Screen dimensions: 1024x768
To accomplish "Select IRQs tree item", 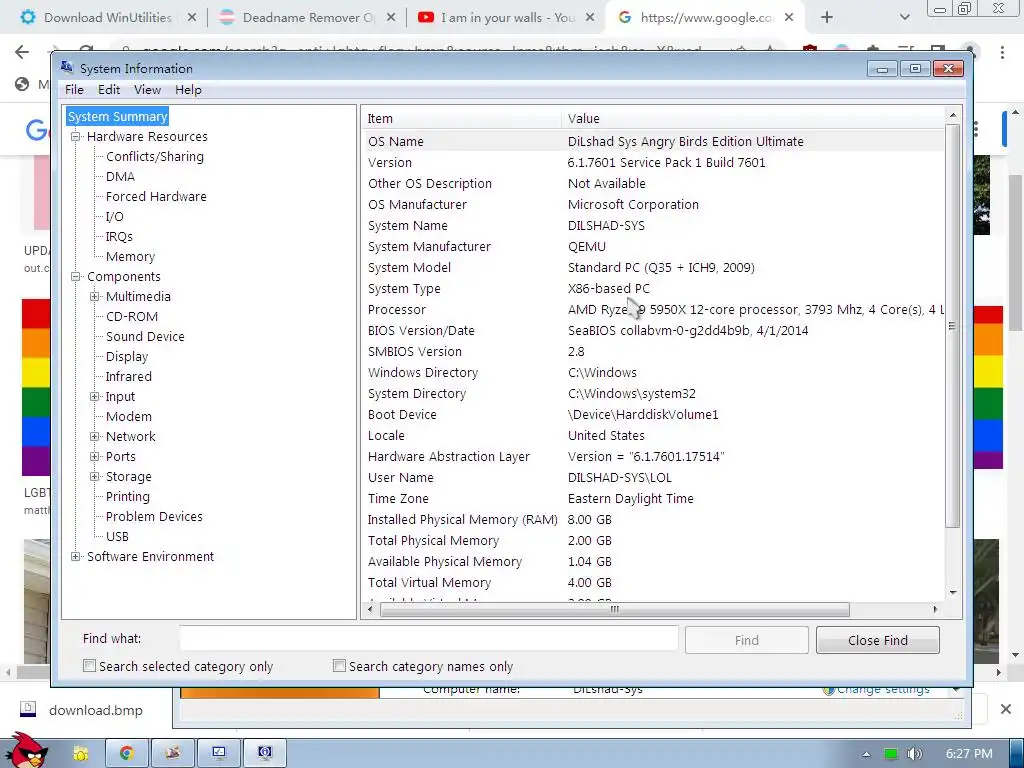I will tap(119, 236).
